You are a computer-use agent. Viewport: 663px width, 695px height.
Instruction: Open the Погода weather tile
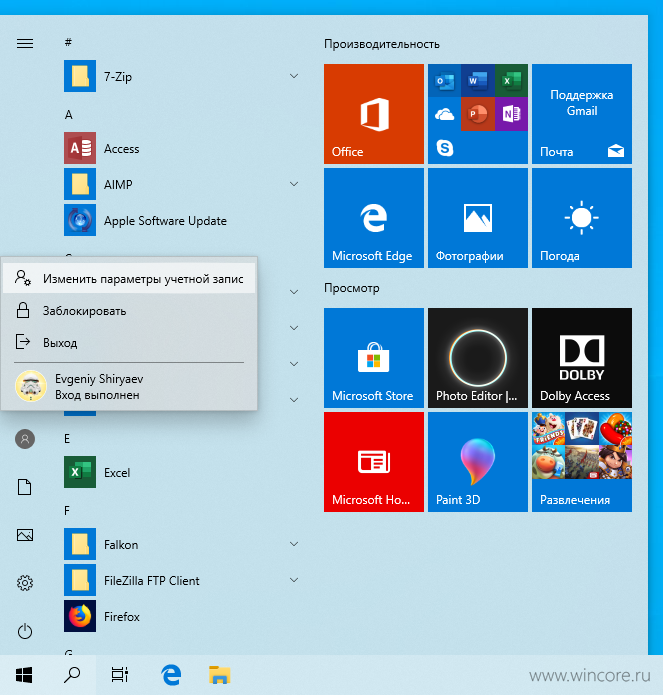(x=582, y=218)
